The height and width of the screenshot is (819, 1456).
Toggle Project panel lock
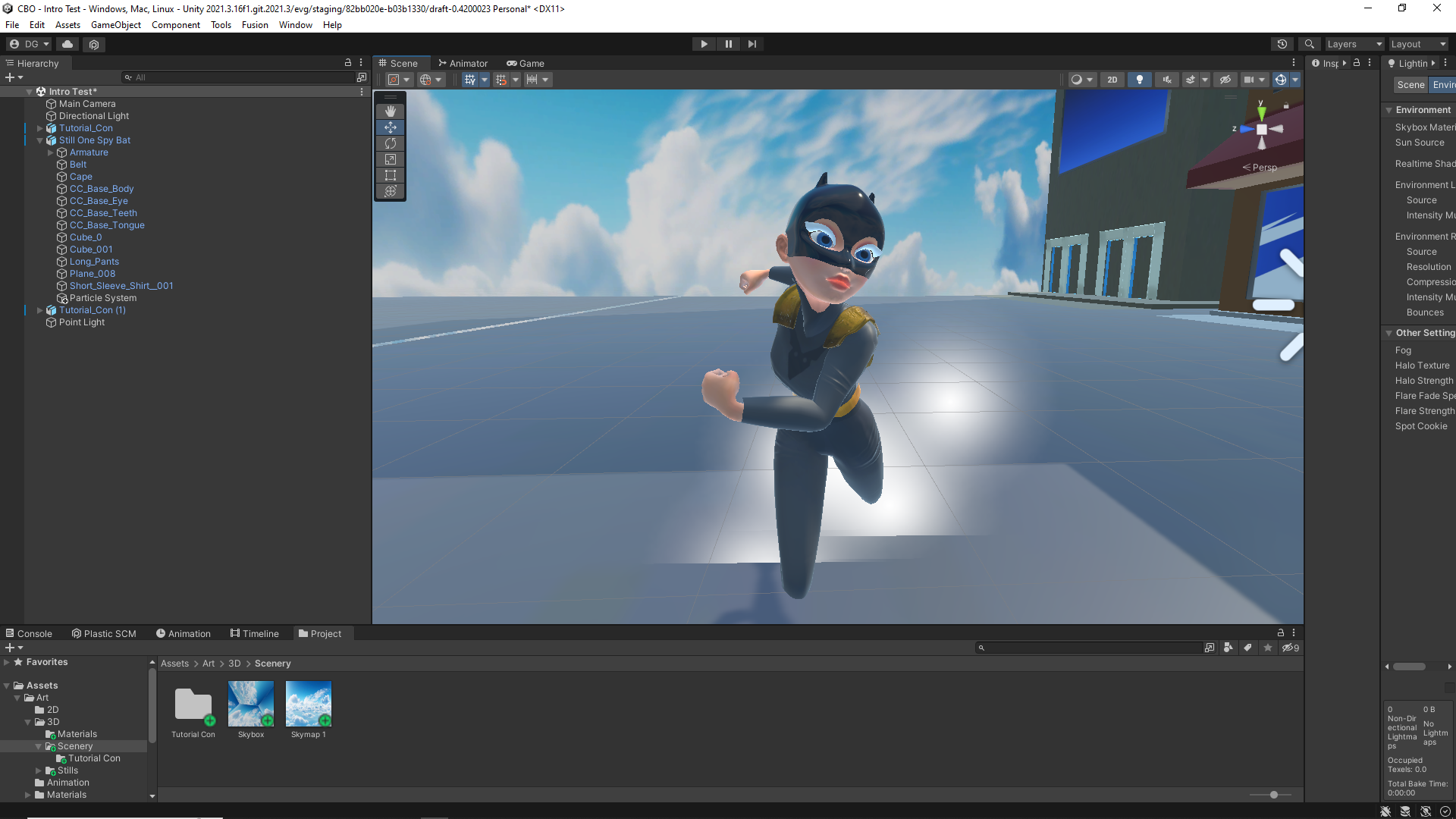point(1281,632)
